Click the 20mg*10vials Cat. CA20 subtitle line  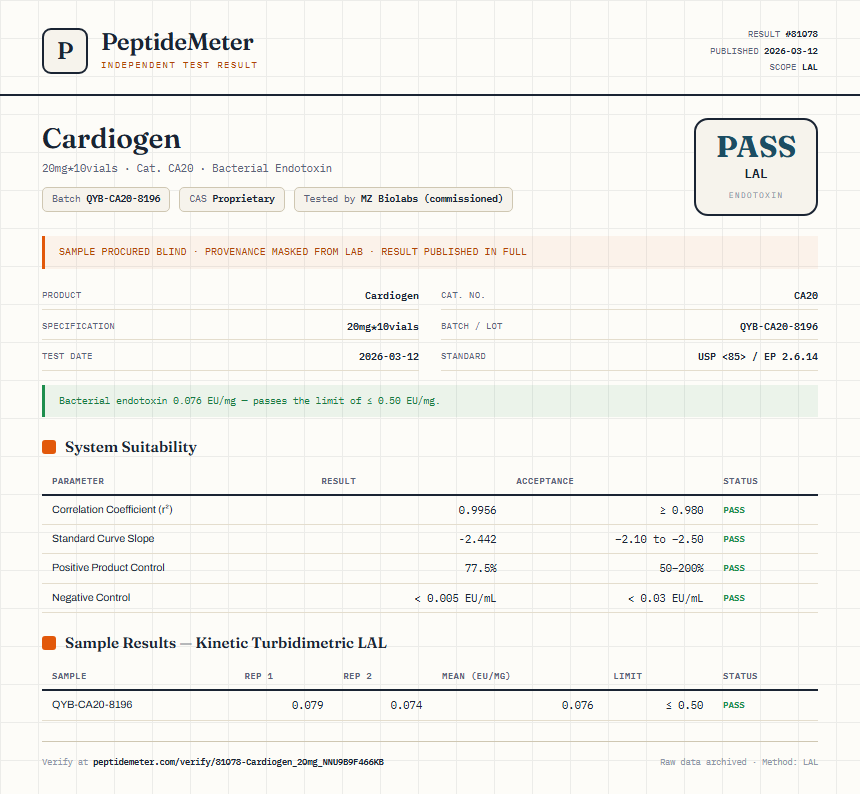(x=187, y=168)
